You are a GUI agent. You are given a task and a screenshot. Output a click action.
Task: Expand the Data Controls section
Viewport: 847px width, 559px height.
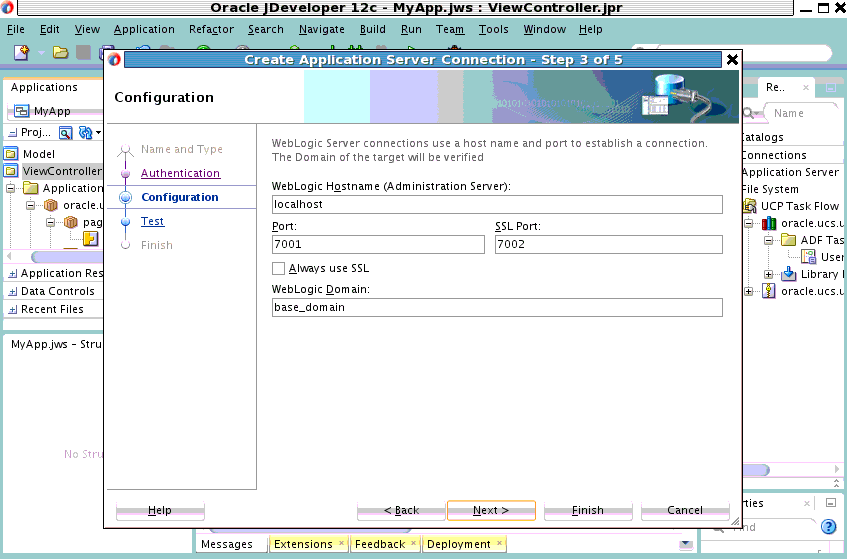click(13, 292)
